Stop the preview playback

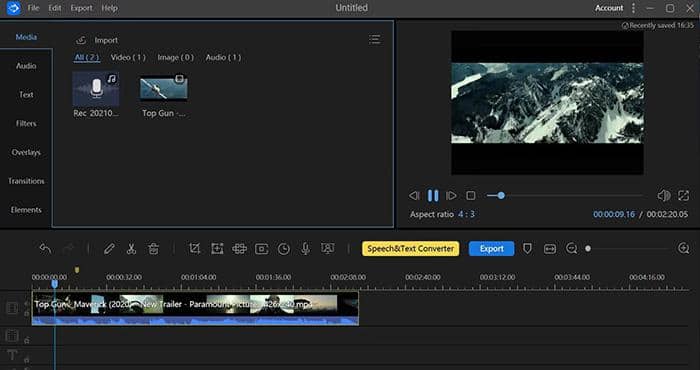pos(471,195)
